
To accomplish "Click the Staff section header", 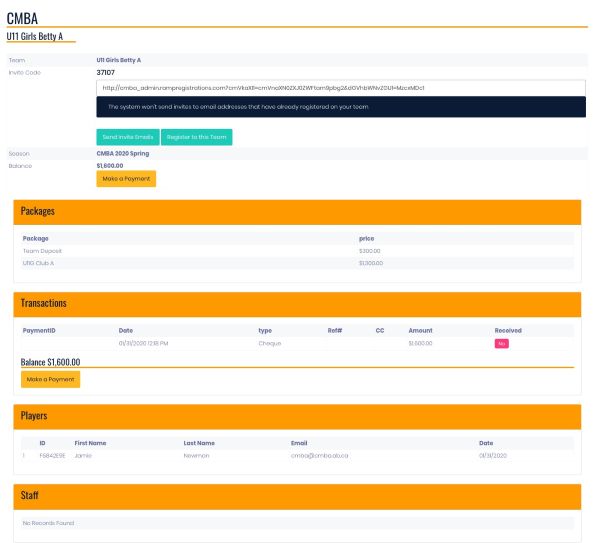I will tap(297, 497).
